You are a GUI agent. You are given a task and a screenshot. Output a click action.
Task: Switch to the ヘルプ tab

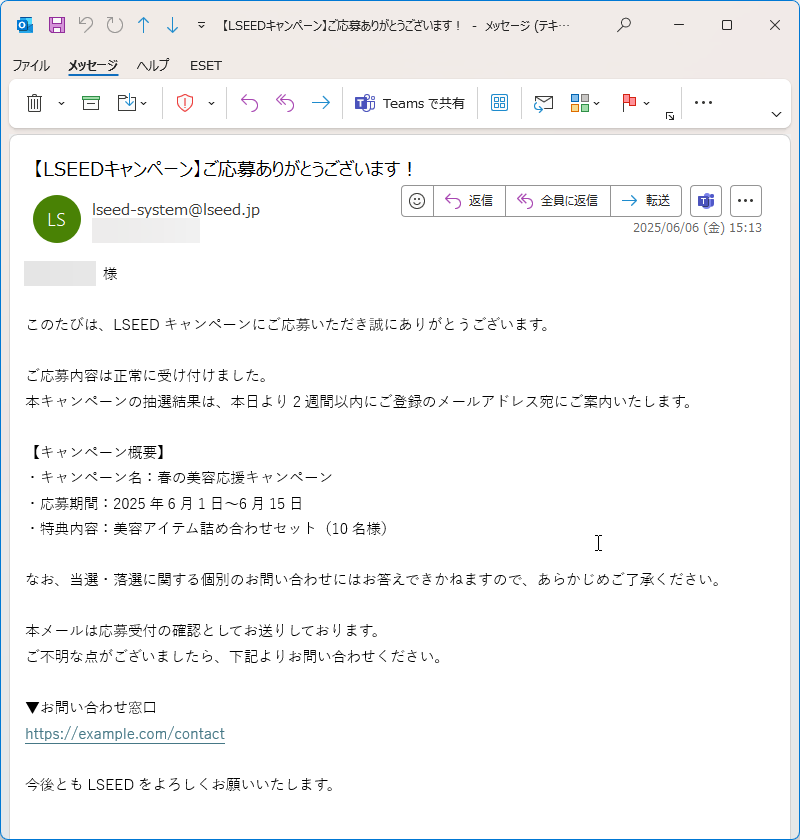coord(151,65)
